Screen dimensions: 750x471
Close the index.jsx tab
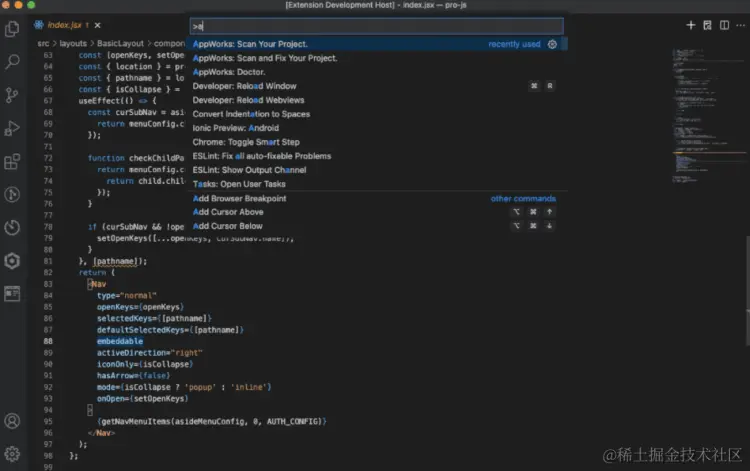98,25
